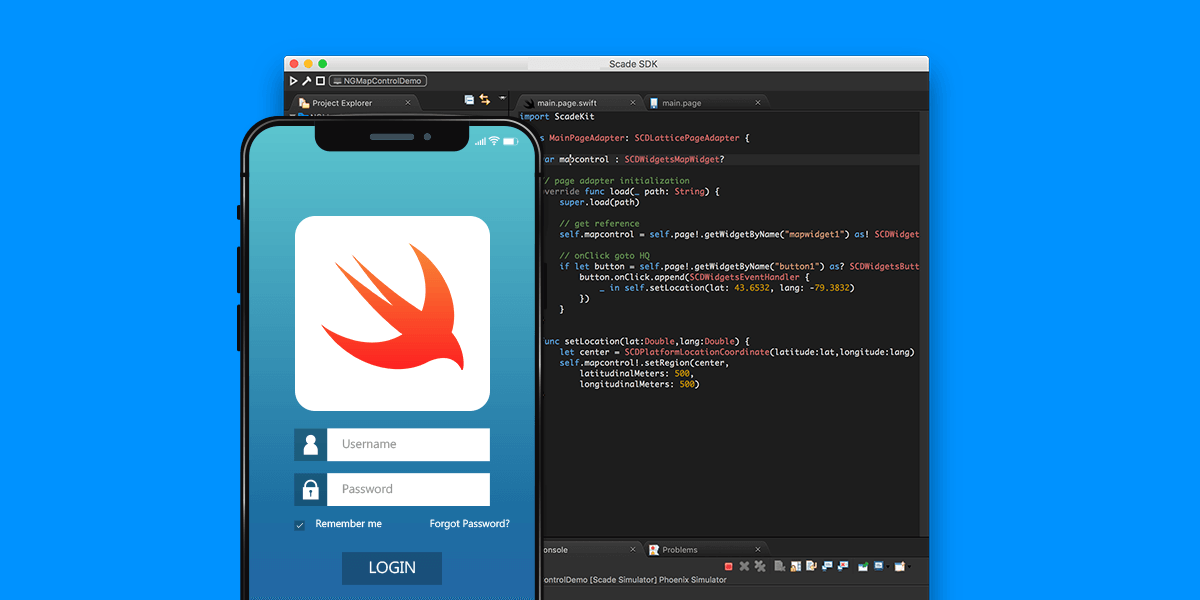Toggle the Remember me checkbox
The image size is (1200, 600).
pyautogui.click(x=299, y=525)
